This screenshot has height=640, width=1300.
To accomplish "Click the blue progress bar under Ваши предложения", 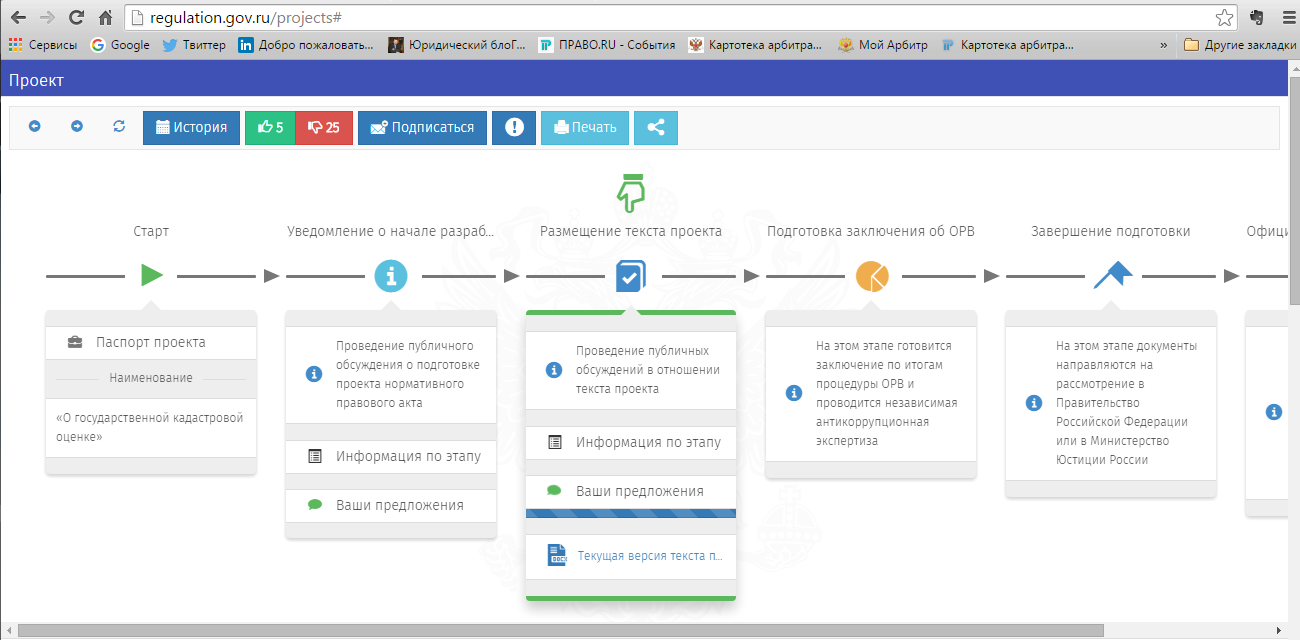I will point(631,512).
